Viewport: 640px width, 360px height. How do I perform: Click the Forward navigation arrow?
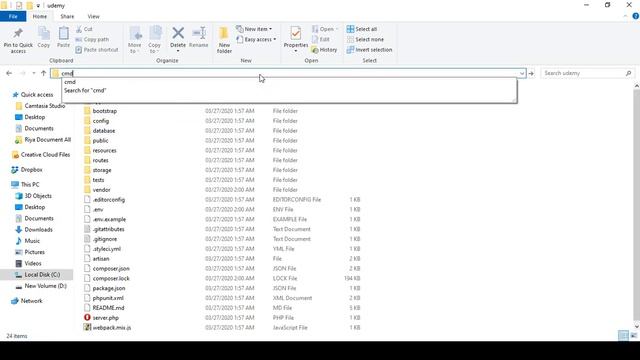coord(23,73)
